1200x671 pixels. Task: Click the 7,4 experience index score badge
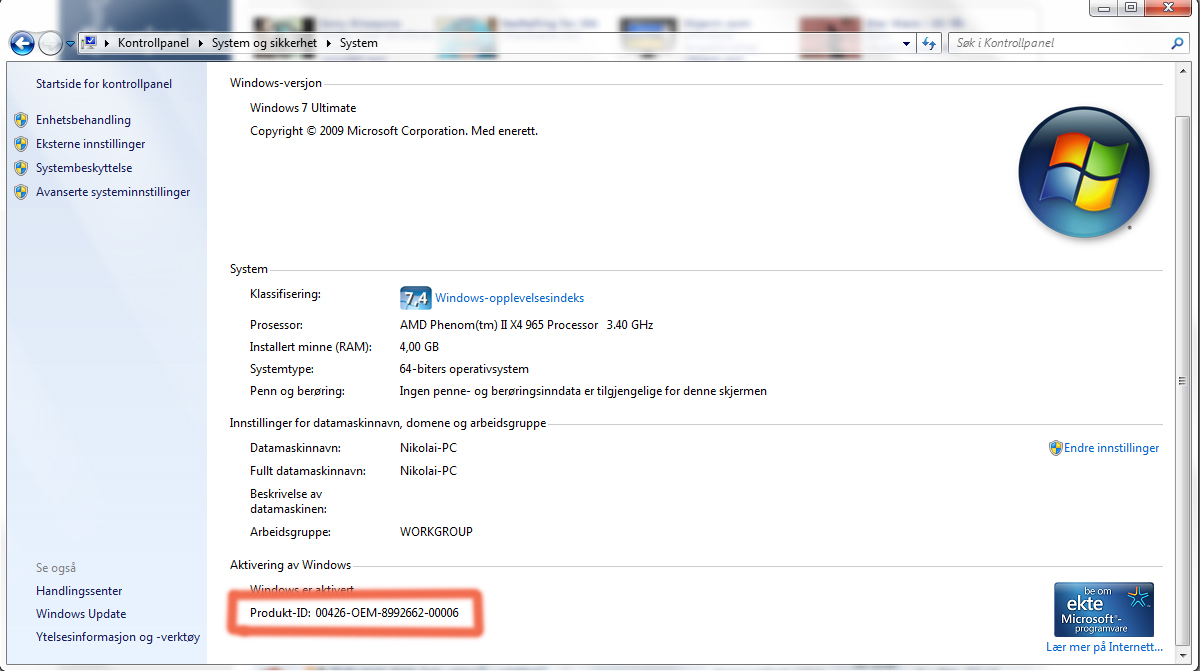point(415,298)
